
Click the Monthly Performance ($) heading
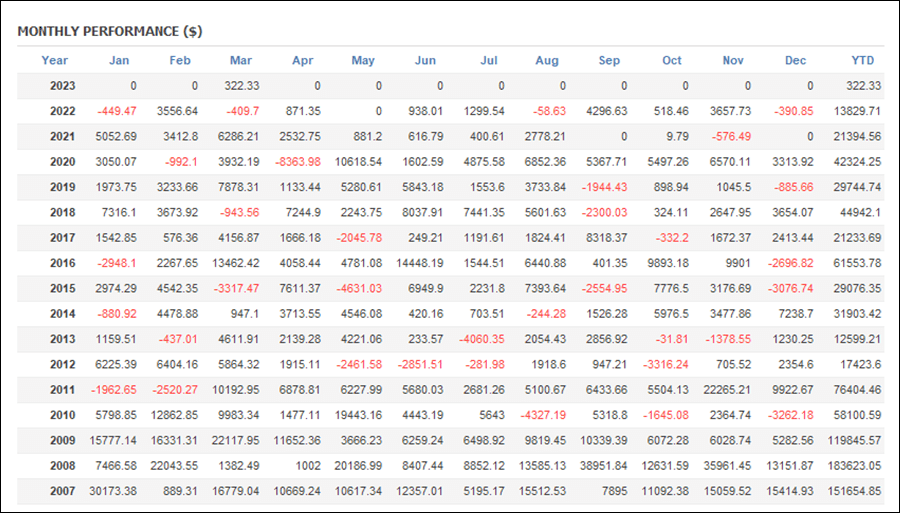click(x=110, y=32)
